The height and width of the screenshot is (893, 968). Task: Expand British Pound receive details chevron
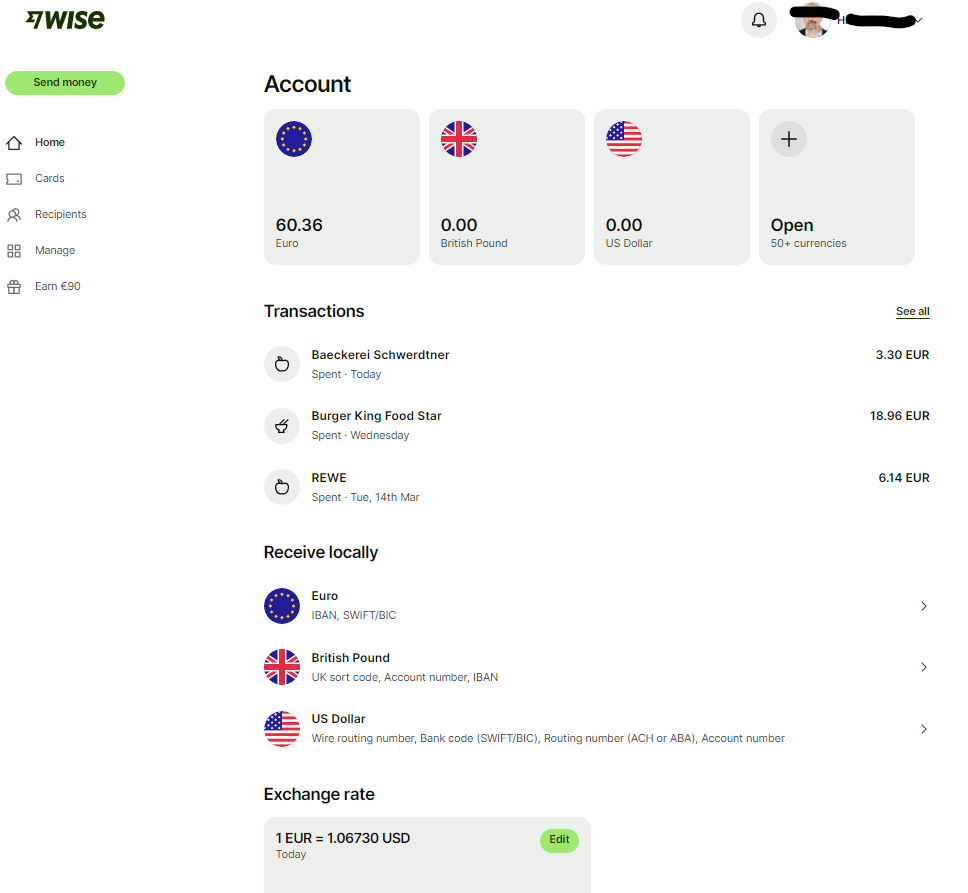tap(923, 667)
